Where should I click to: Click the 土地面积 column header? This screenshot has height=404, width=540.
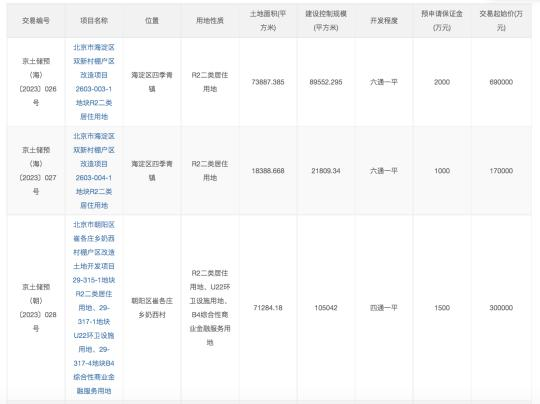[268, 21]
